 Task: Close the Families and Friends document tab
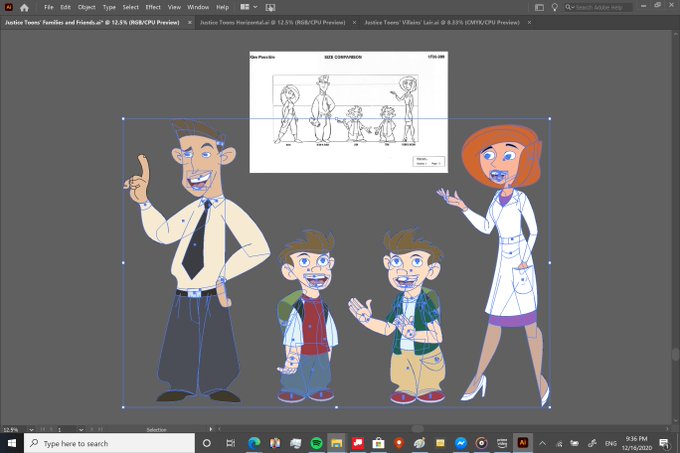[190, 22]
